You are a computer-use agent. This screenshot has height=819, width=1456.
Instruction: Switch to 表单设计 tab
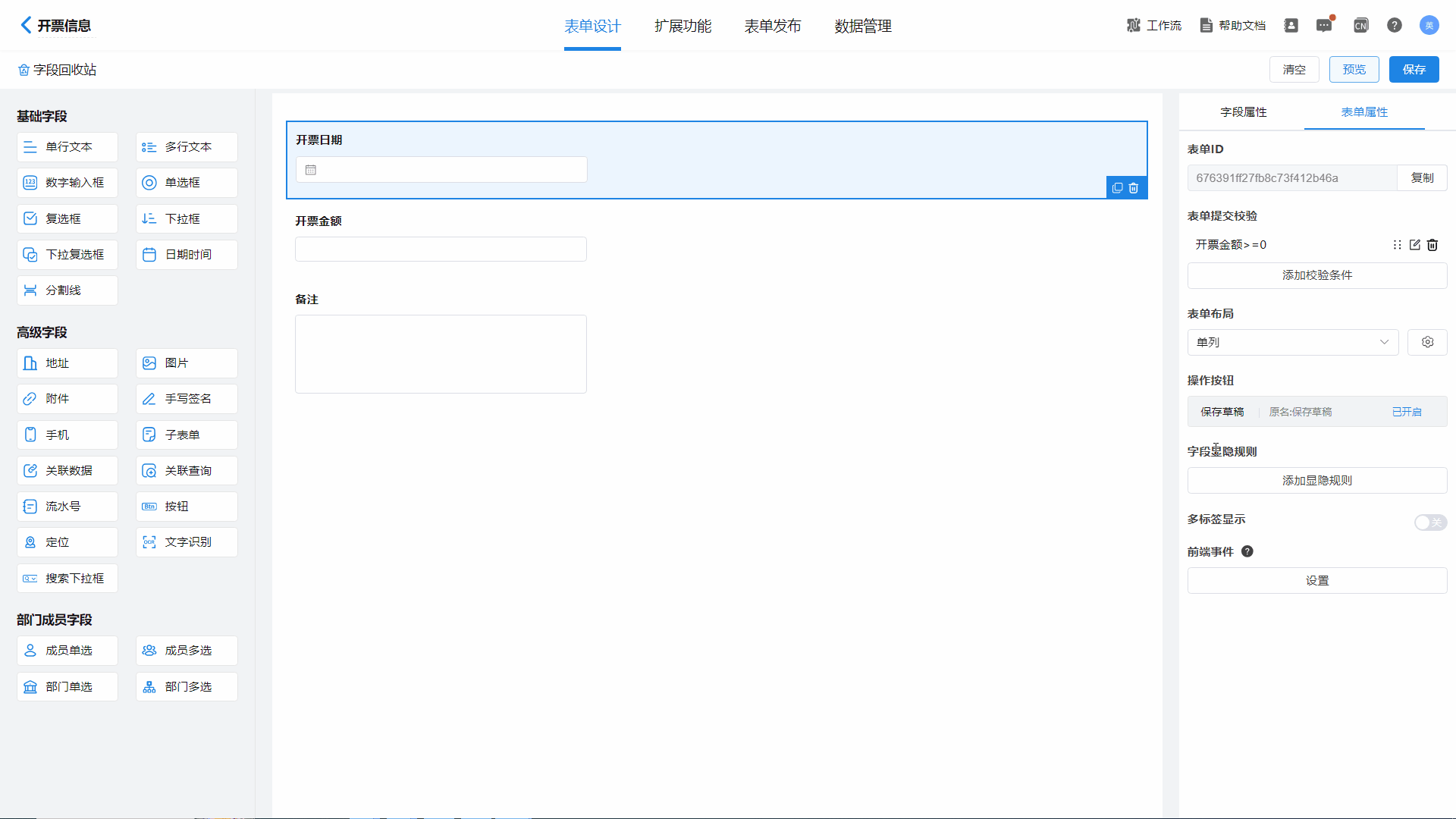(592, 27)
